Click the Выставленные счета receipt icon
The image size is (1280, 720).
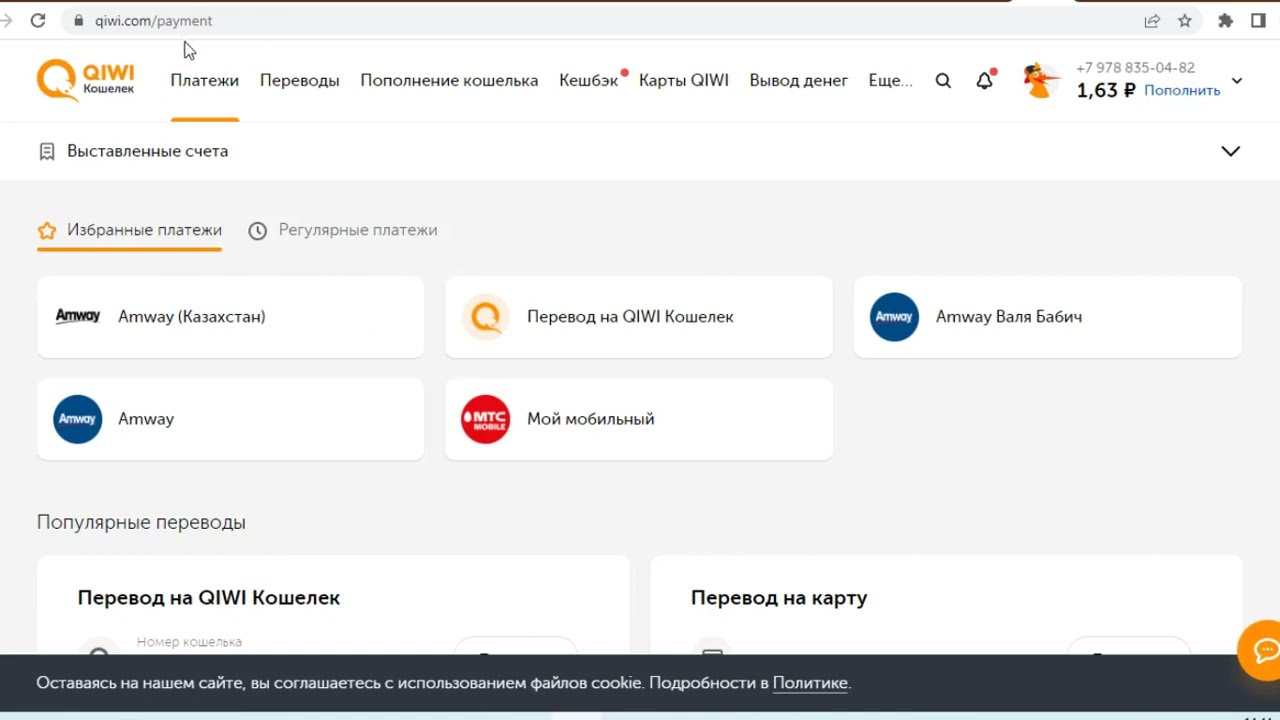click(46, 151)
